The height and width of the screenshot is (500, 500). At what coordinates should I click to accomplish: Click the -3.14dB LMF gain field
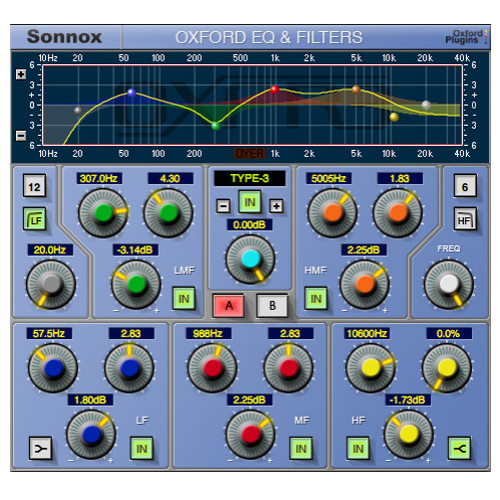coord(135,250)
